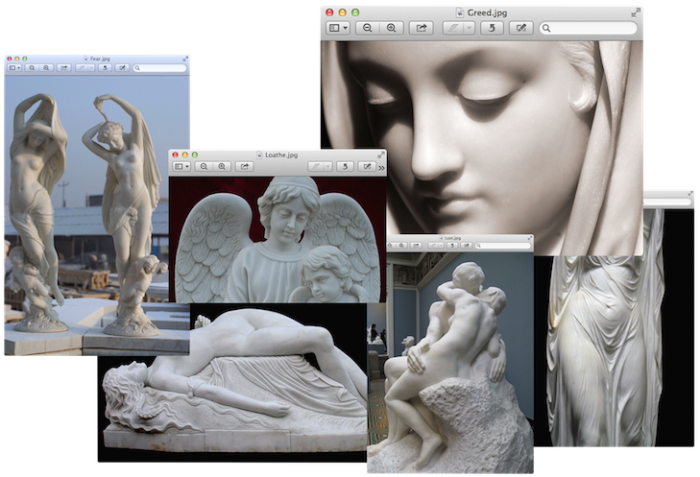Viewport: 700px width, 477px height.
Task: Rotate the Greed.jpg image
Action: pos(491,28)
